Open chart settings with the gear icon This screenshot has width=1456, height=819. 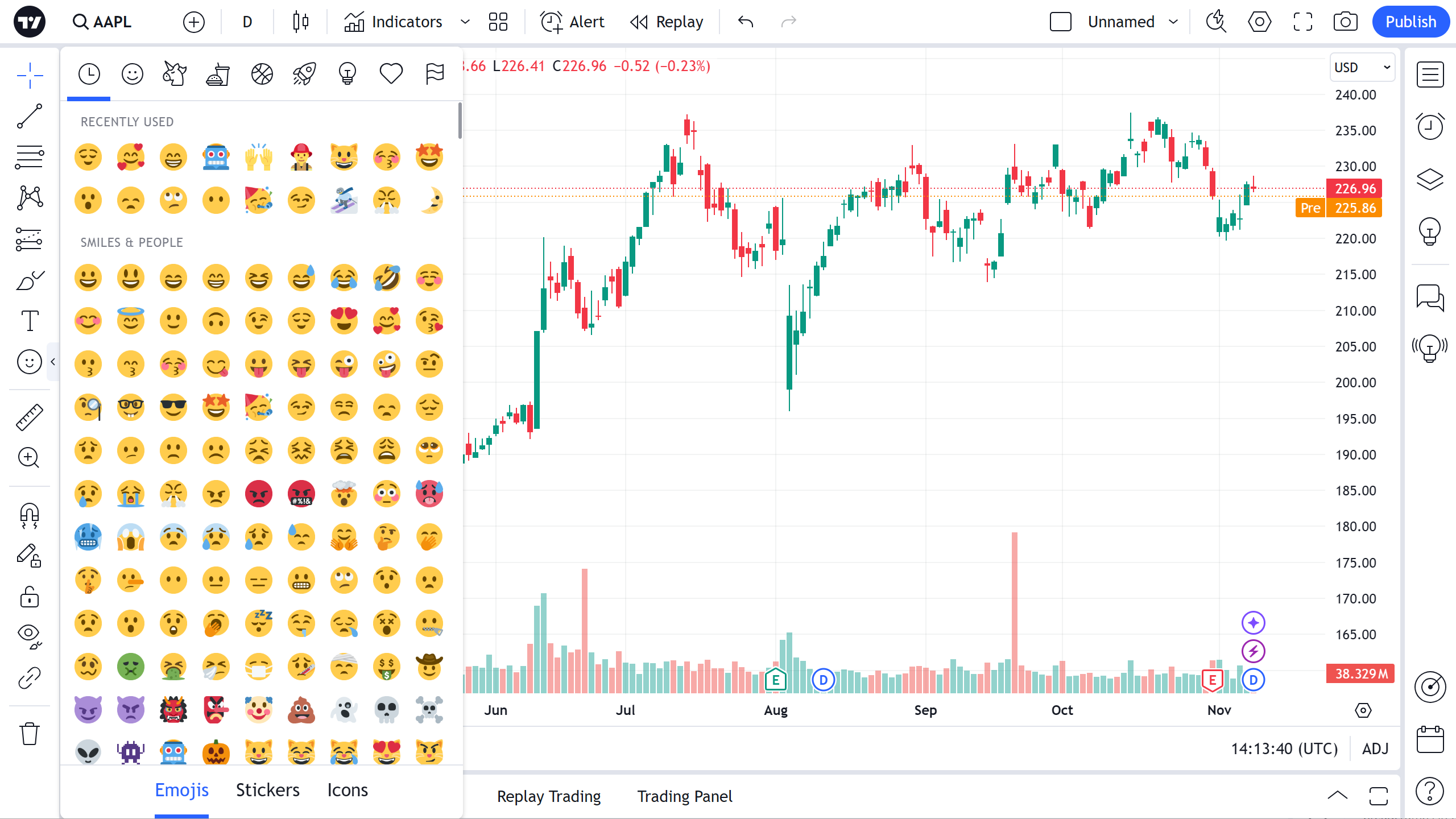[x=1259, y=22]
